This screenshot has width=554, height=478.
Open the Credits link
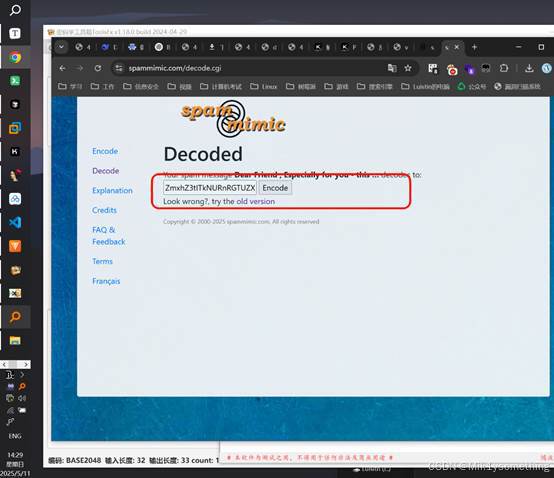104,210
